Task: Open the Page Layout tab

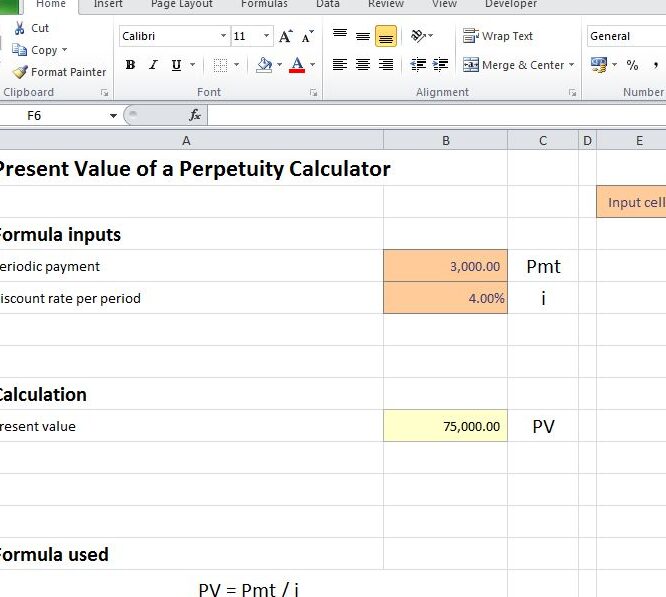Action: point(182,4)
